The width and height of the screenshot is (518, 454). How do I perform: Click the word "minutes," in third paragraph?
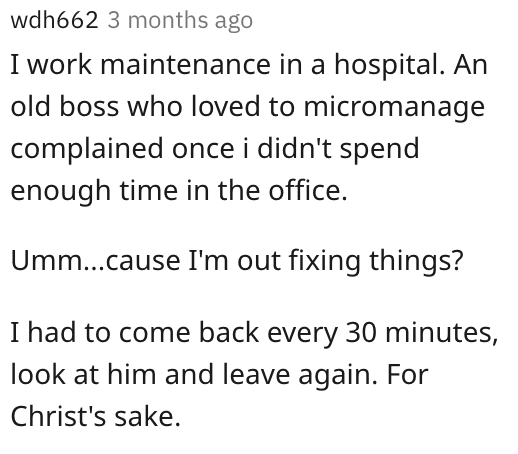pos(441,334)
